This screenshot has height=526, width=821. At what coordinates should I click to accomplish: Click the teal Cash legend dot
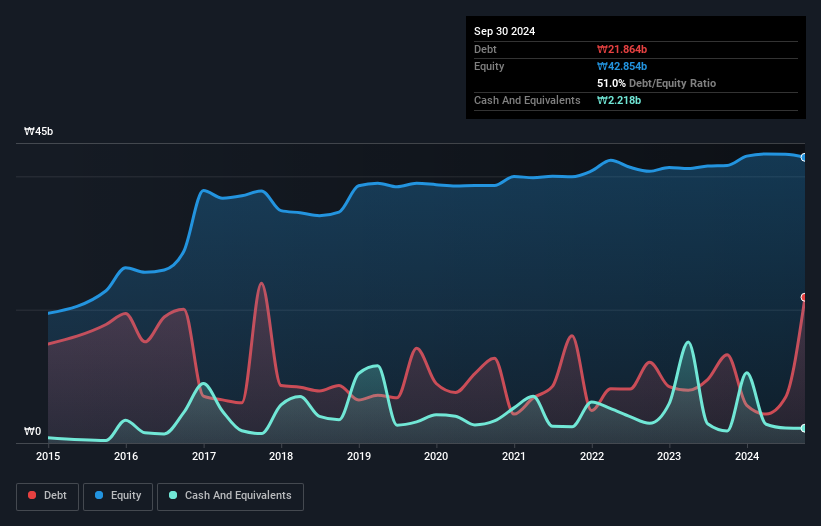pos(173,495)
